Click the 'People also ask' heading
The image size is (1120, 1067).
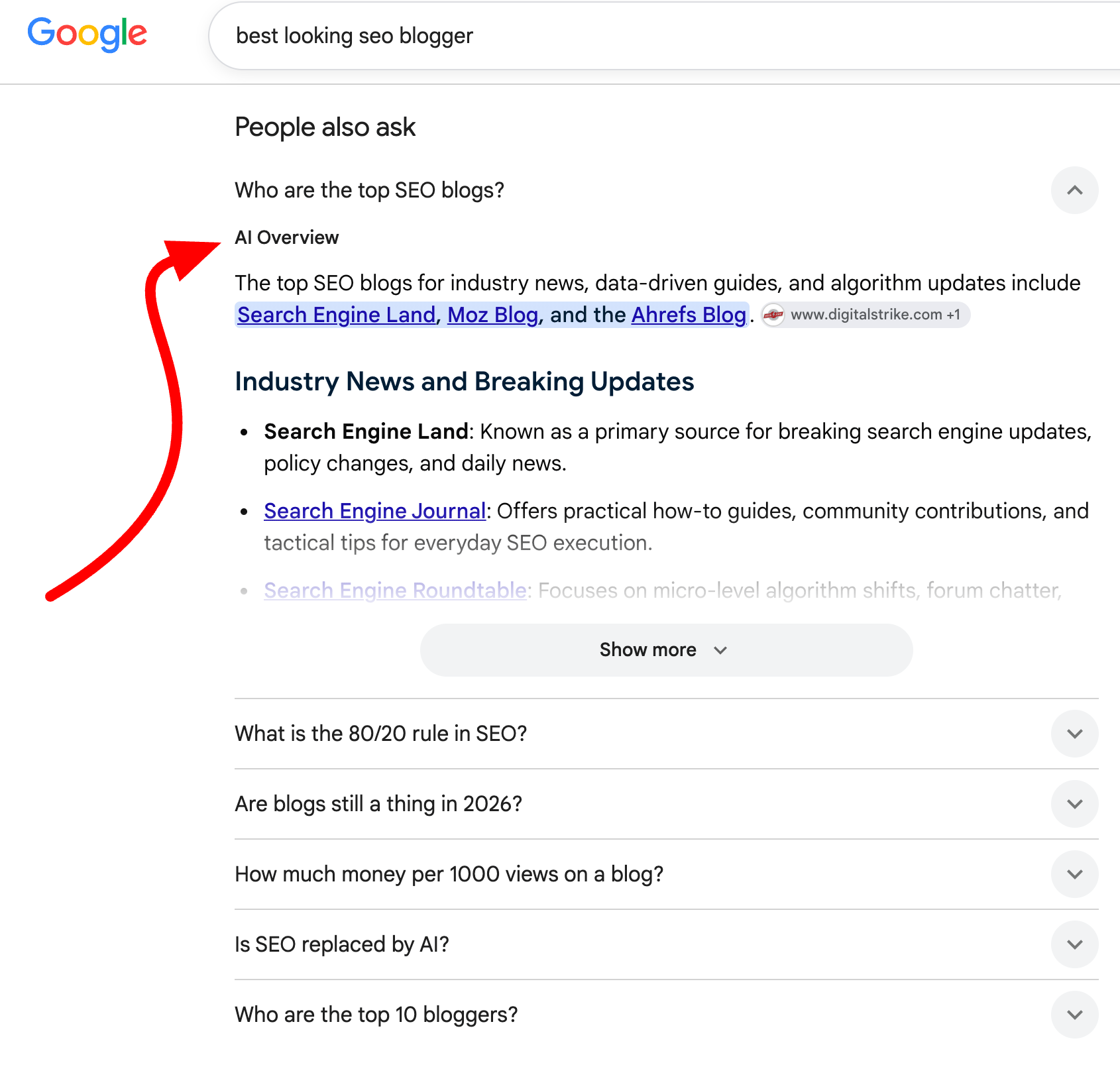click(325, 127)
